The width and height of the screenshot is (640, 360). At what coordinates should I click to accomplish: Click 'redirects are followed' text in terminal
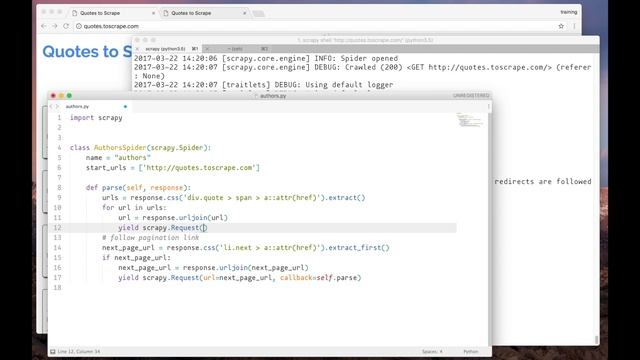pyautogui.click(x=543, y=182)
